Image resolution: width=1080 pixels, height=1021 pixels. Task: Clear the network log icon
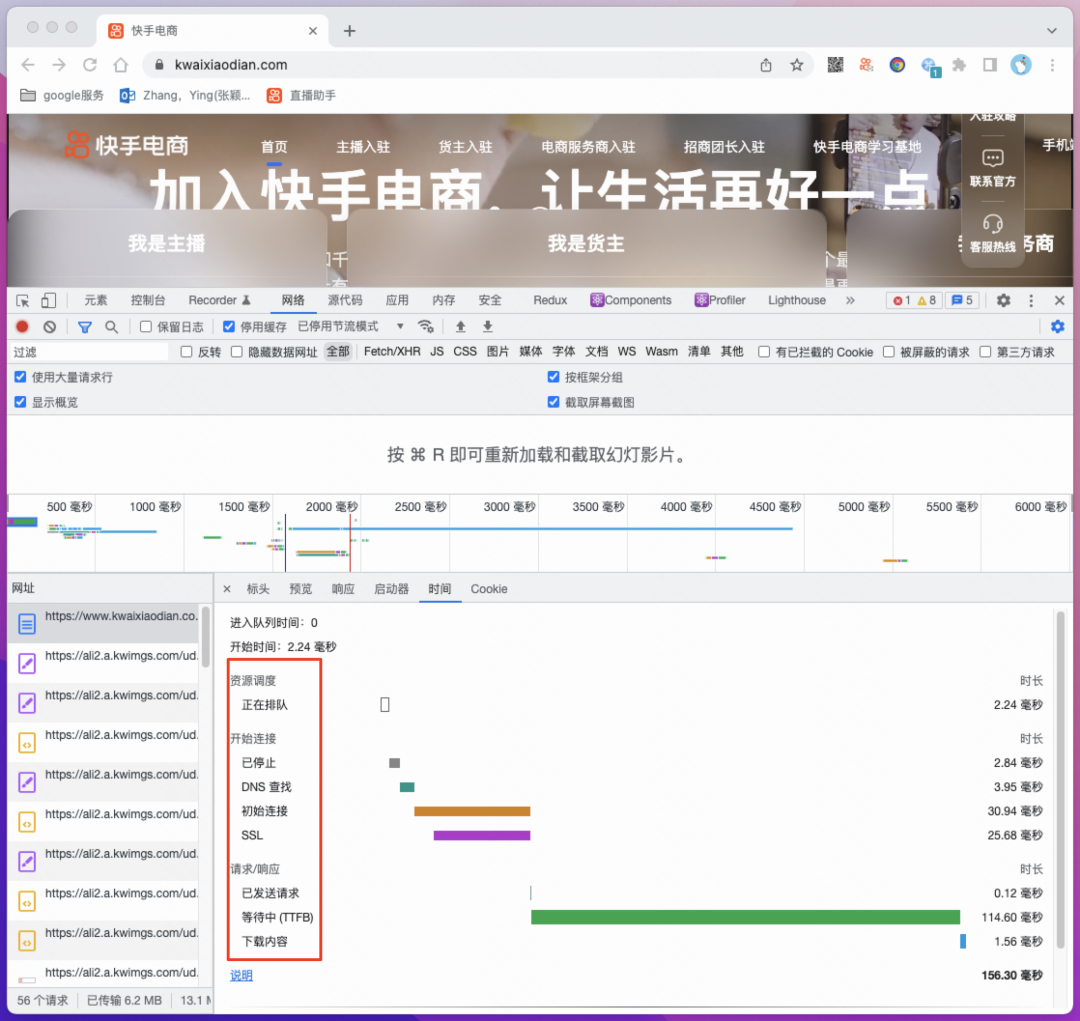click(50, 327)
